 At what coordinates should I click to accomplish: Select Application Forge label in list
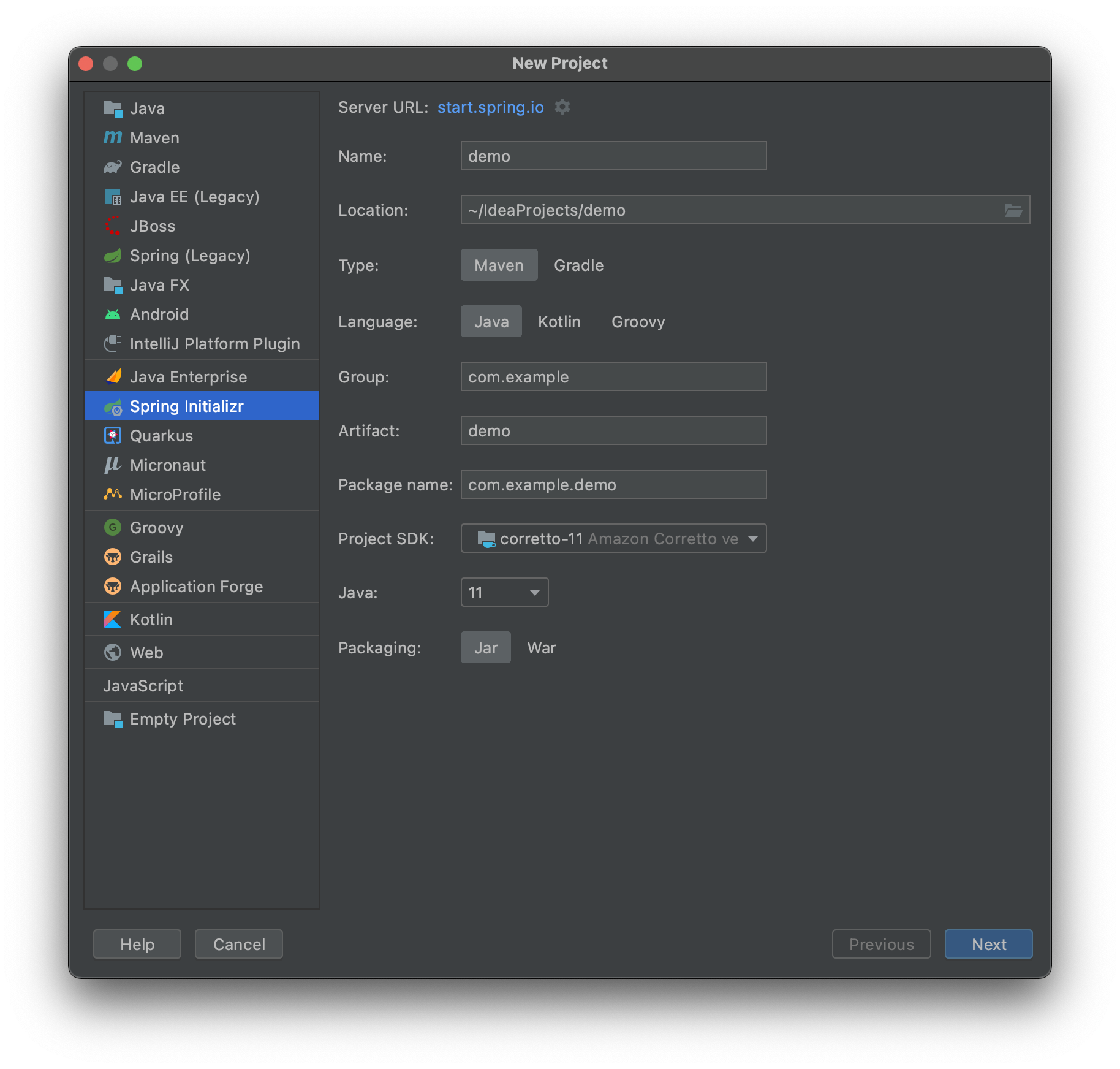tap(197, 587)
